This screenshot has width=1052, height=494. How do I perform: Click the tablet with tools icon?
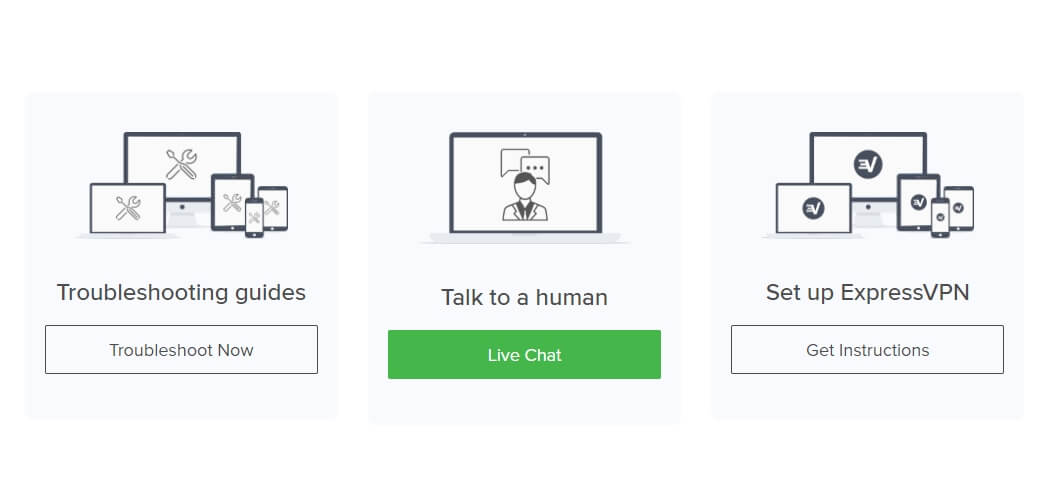pyautogui.click(x=232, y=202)
